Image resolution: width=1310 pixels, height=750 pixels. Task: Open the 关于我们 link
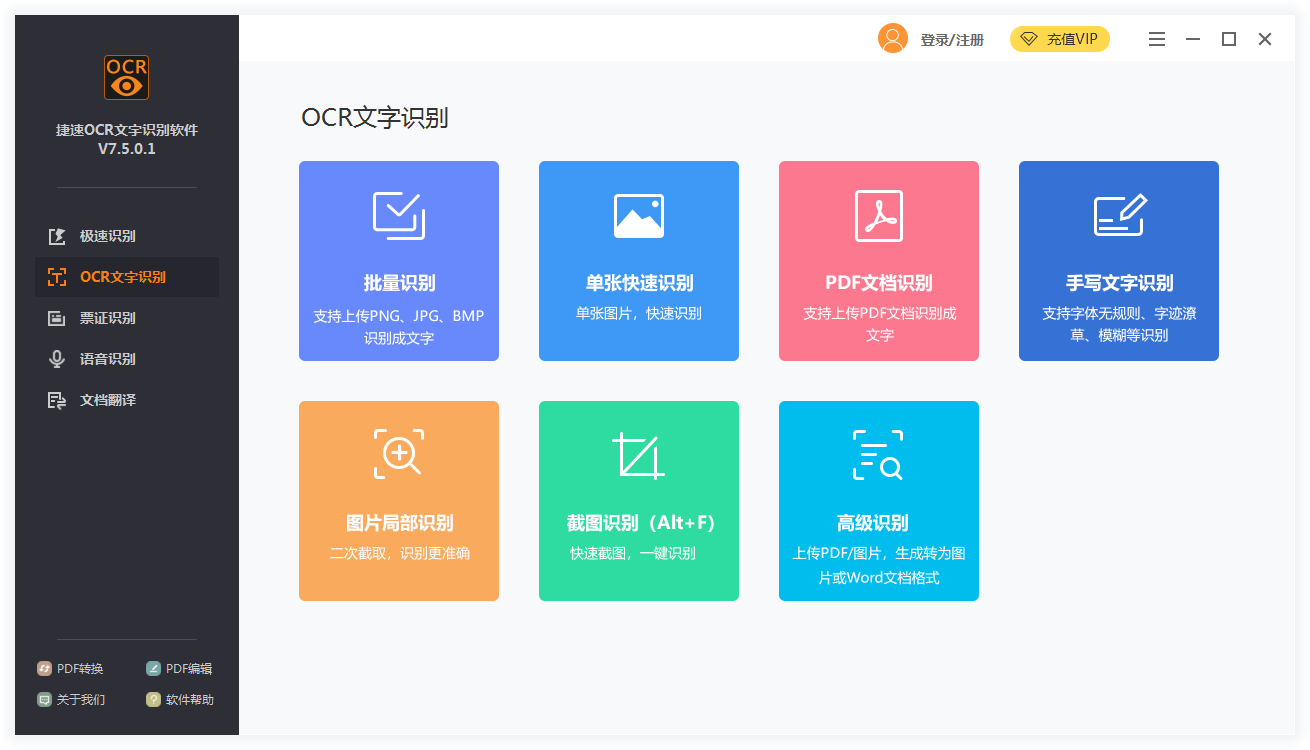[x=81, y=700]
